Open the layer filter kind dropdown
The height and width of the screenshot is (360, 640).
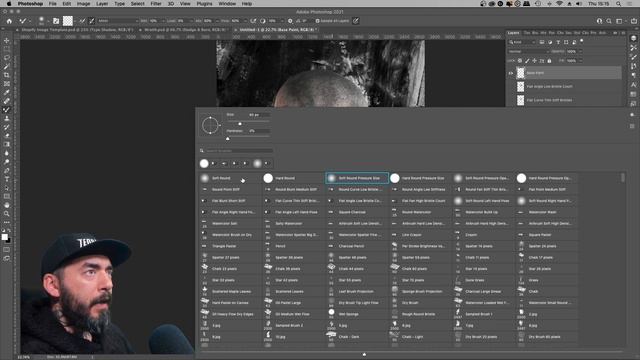point(522,42)
